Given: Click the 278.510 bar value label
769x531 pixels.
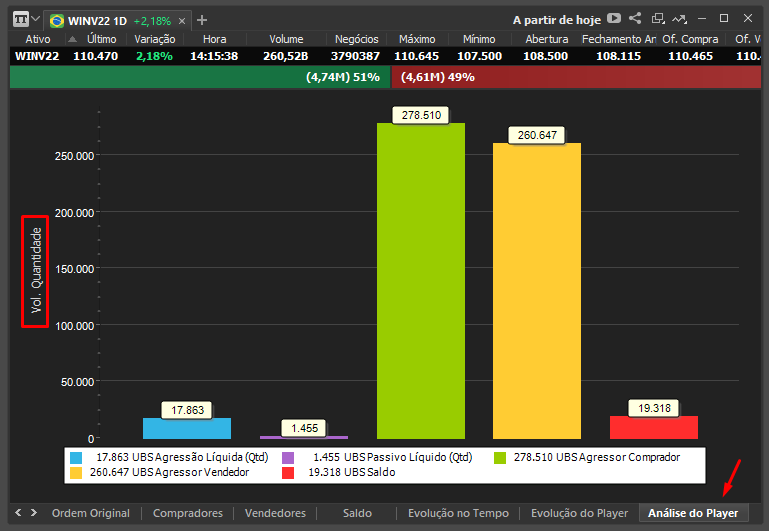Looking at the screenshot, I should [421, 115].
